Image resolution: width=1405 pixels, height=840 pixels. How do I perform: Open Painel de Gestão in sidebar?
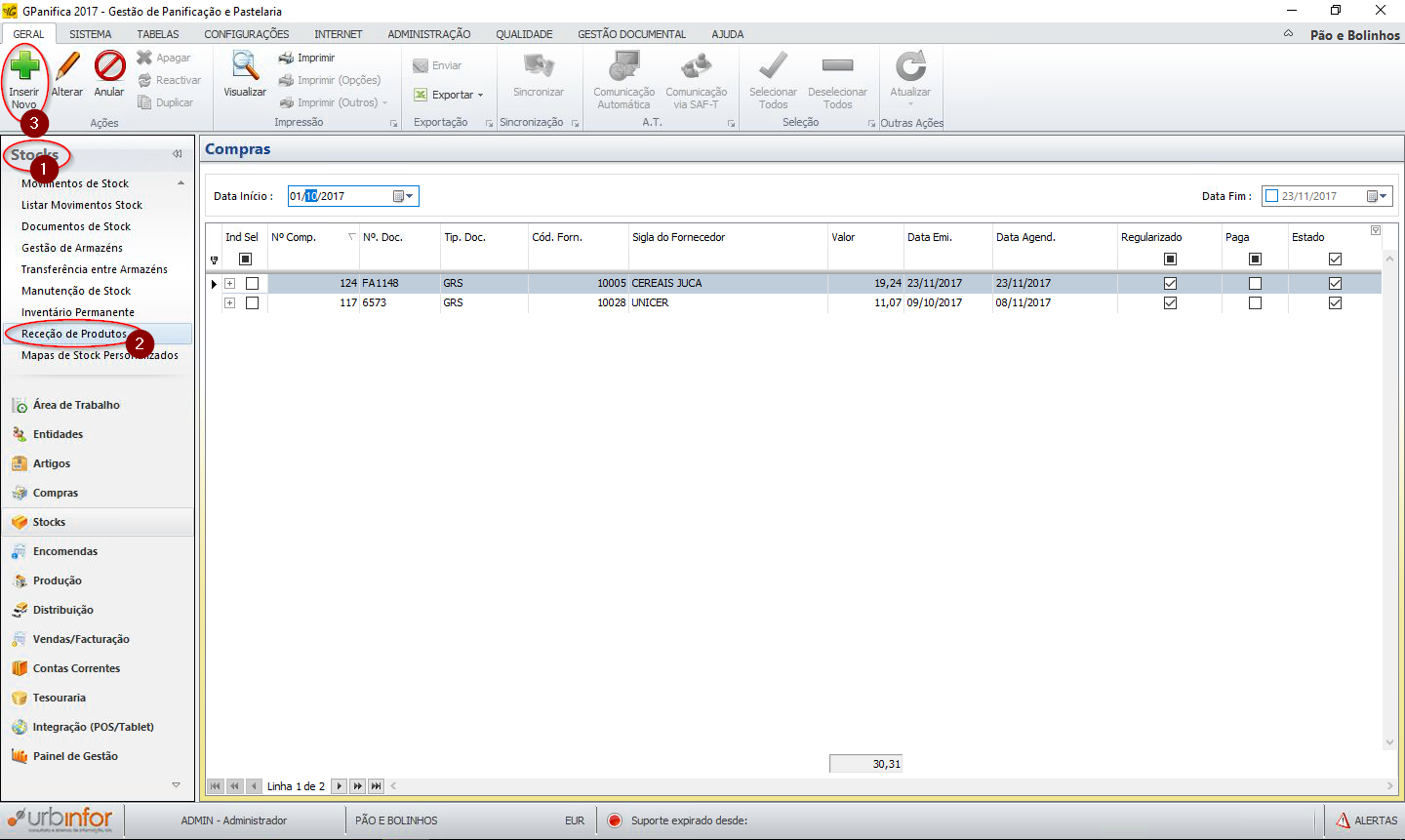pos(75,756)
